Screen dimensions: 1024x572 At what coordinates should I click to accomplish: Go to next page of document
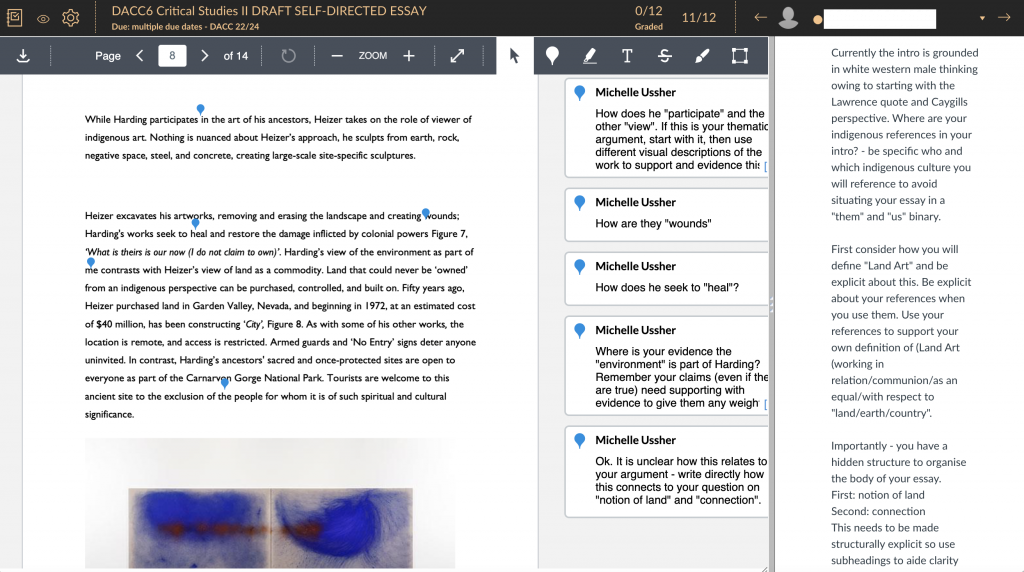[x=204, y=56]
